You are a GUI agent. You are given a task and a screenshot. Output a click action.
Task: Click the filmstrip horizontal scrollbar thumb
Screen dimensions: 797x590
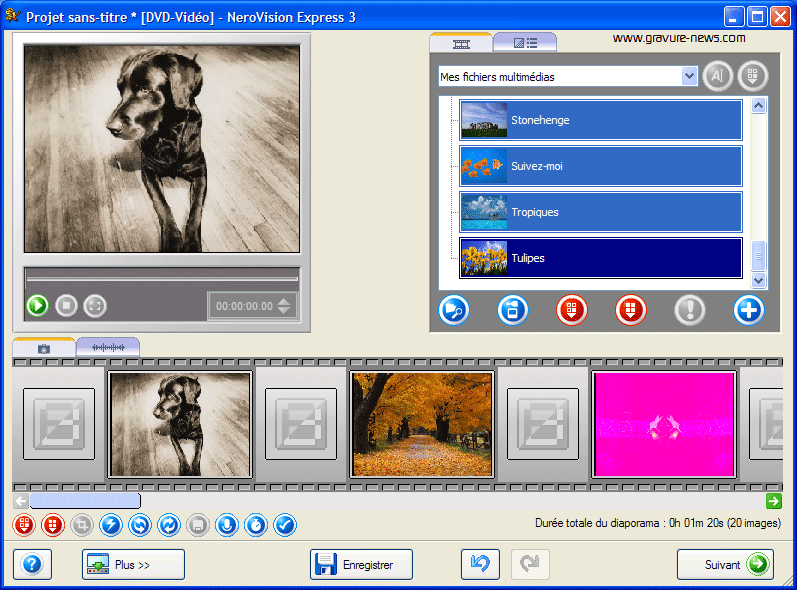(85, 501)
